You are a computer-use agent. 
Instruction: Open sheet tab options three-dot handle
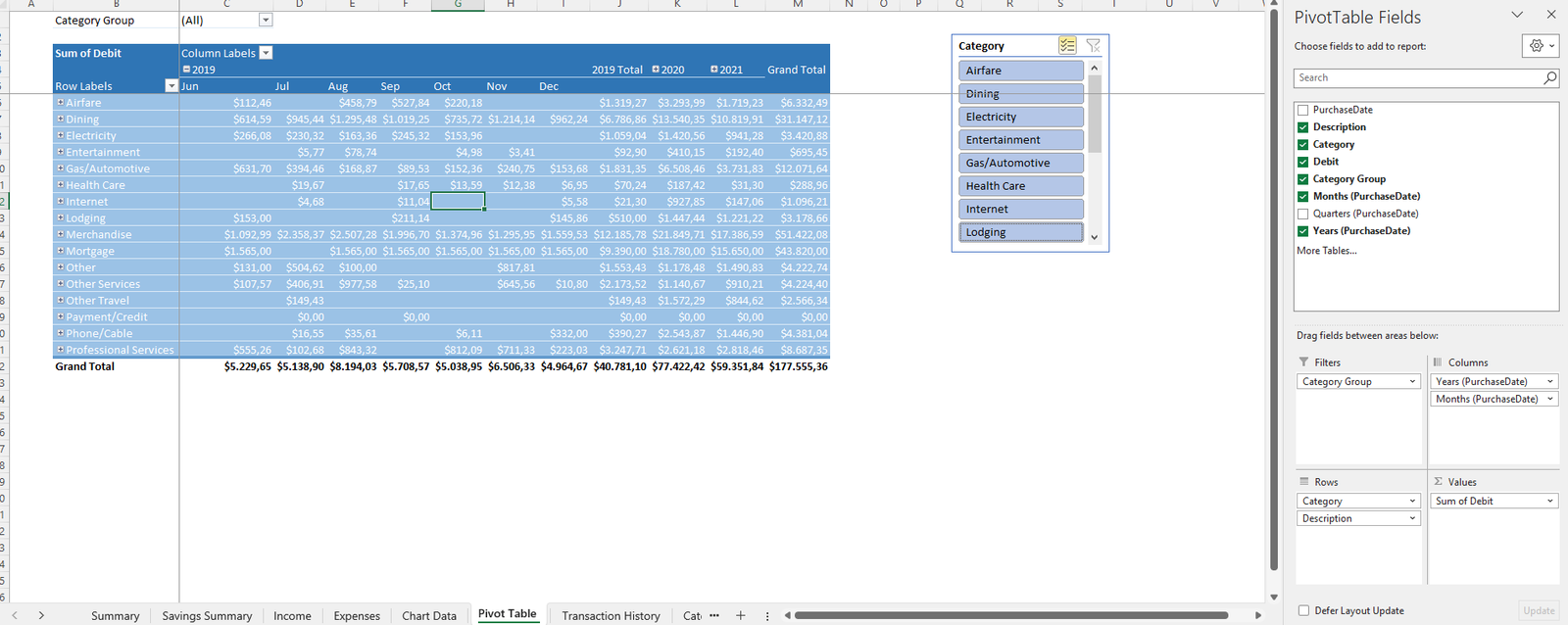click(x=767, y=615)
